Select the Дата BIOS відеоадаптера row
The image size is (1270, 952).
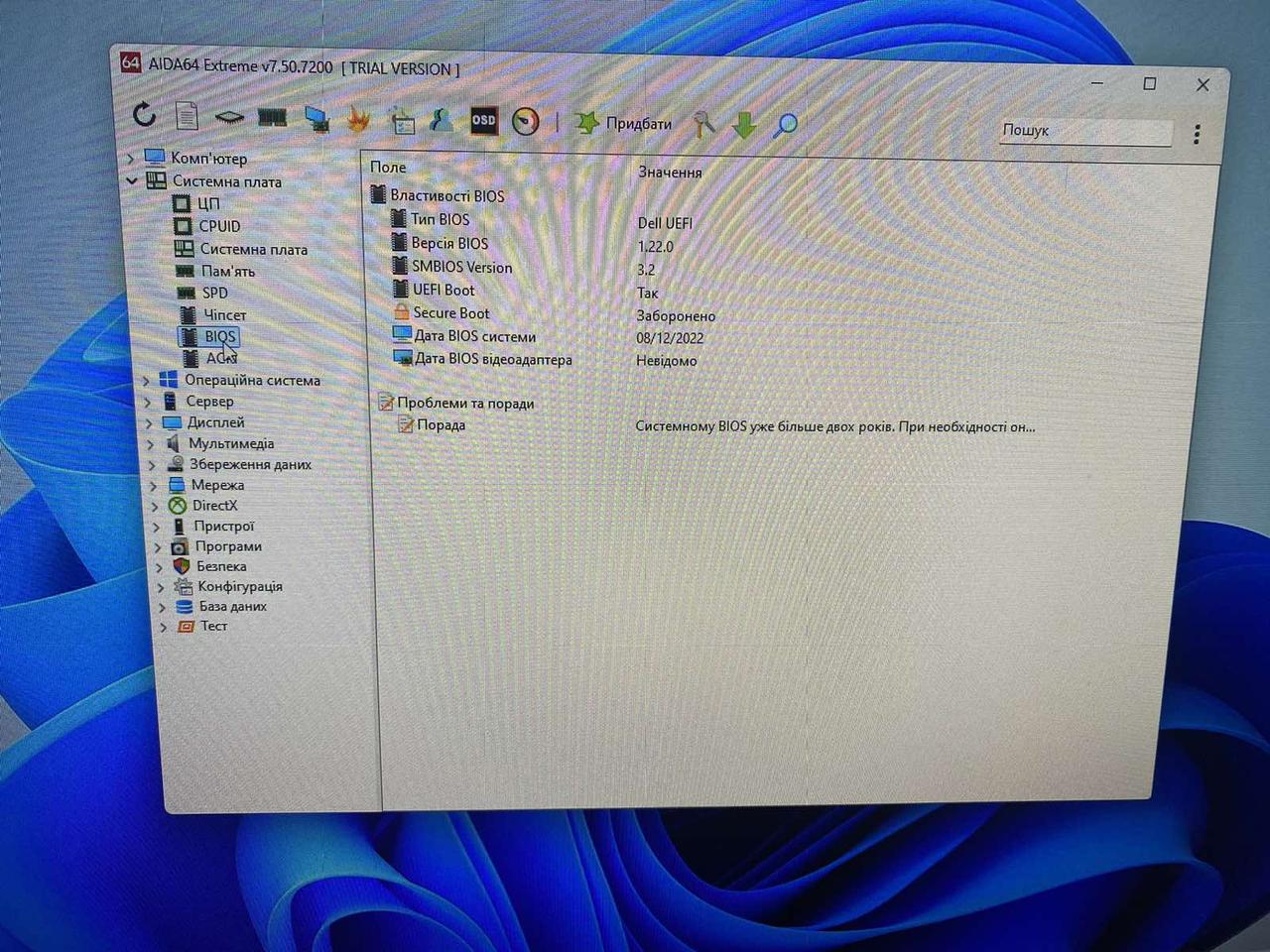pyautogui.click(x=492, y=359)
